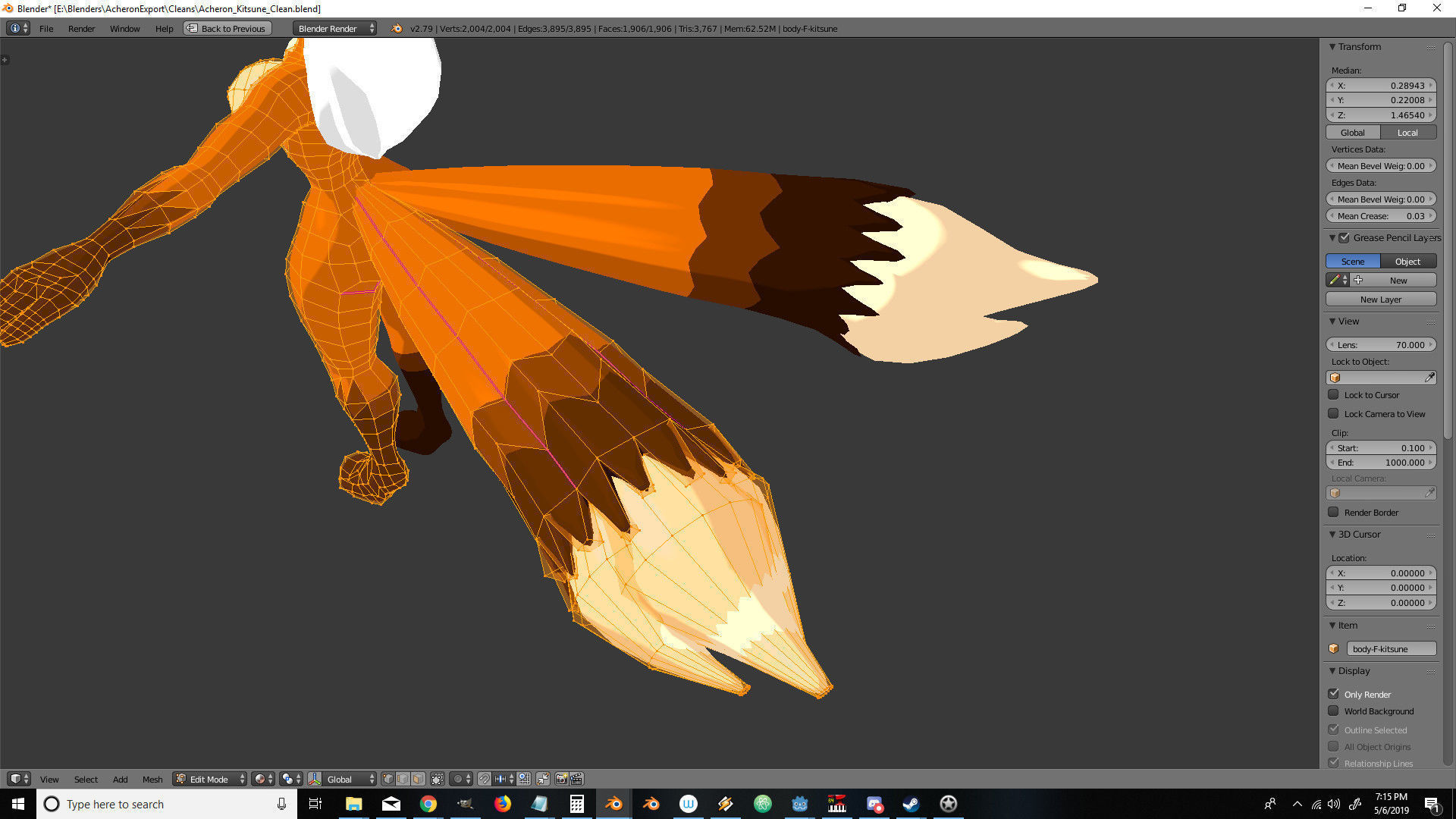Toggle limit selection to visible
The width and height of the screenshot is (1456, 819).
[x=438, y=779]
